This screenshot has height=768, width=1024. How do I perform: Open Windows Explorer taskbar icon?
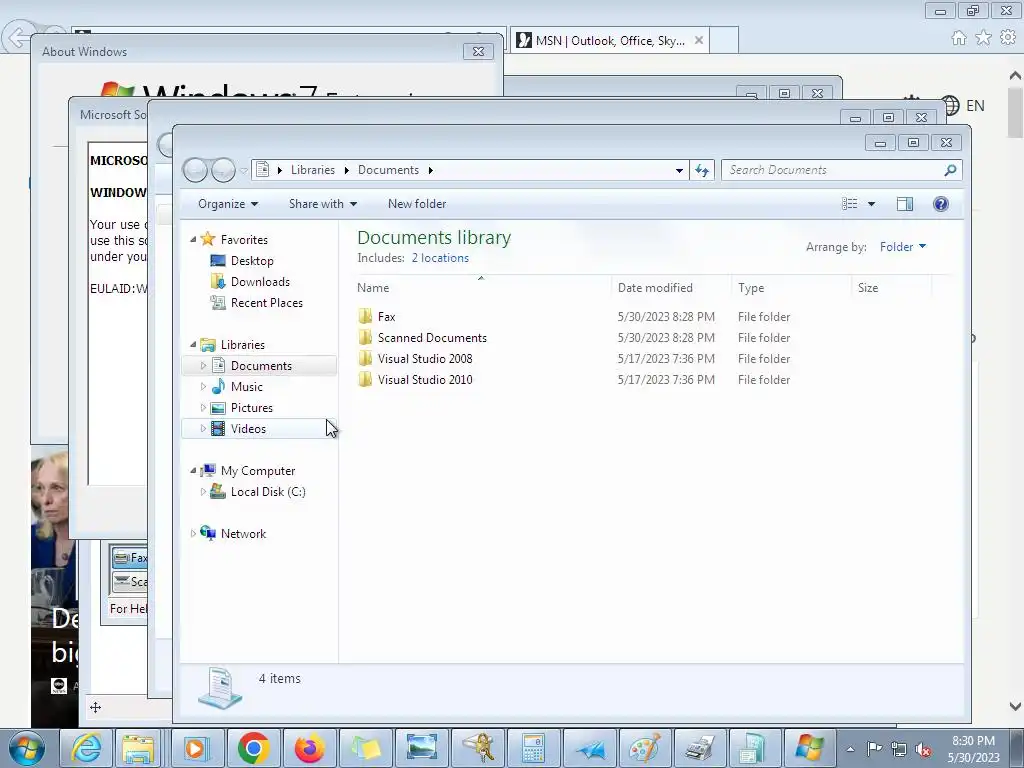click(138, 748)
